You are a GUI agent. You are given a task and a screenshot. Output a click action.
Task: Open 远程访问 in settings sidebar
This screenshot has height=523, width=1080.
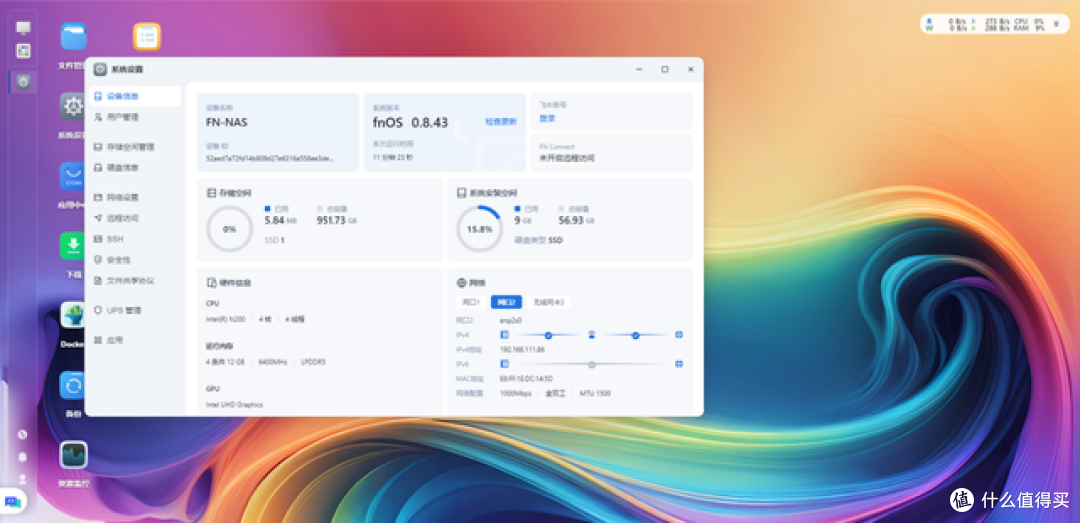(x=135, y=218)
